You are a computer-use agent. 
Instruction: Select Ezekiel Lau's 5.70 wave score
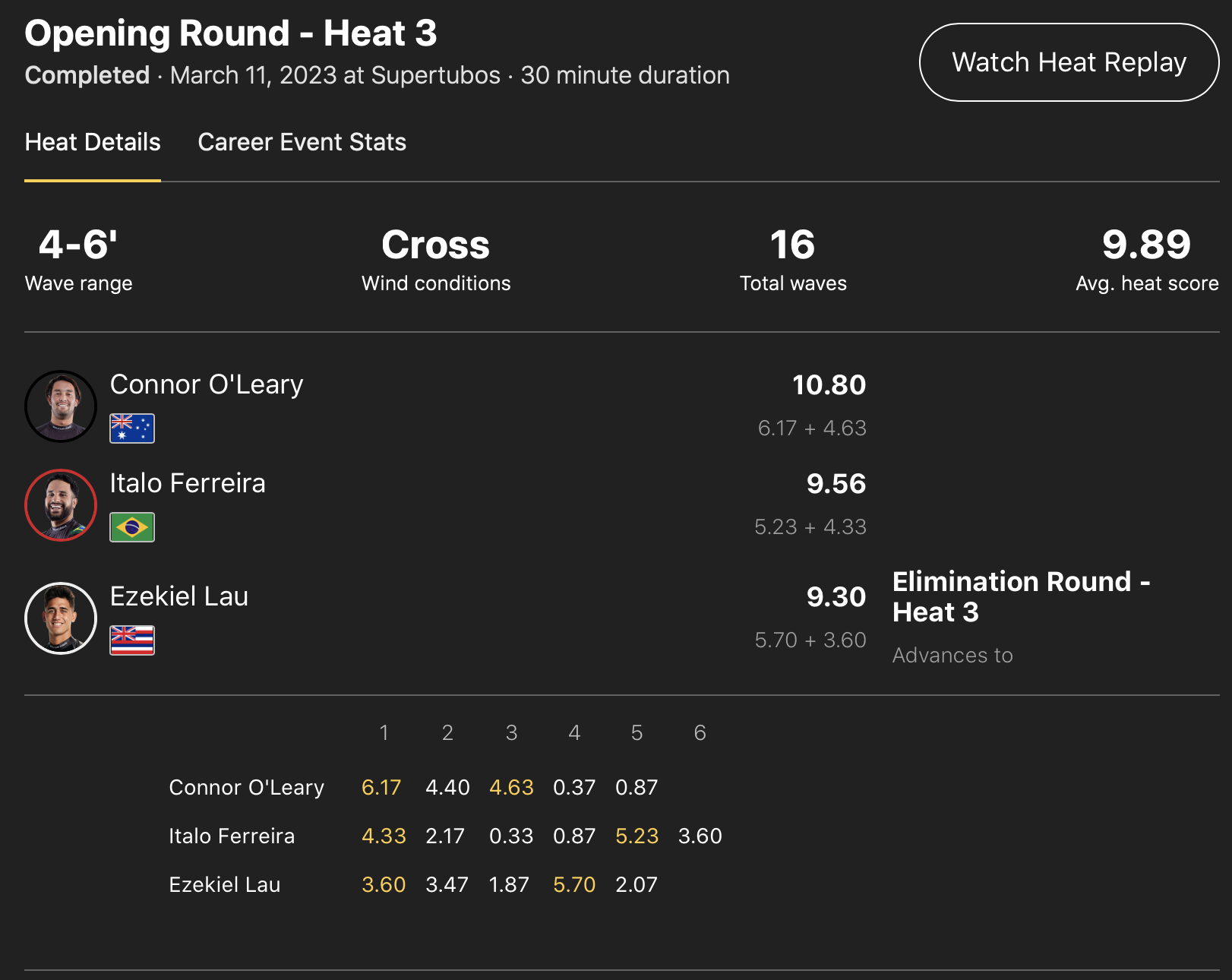[x=574, y=885]
